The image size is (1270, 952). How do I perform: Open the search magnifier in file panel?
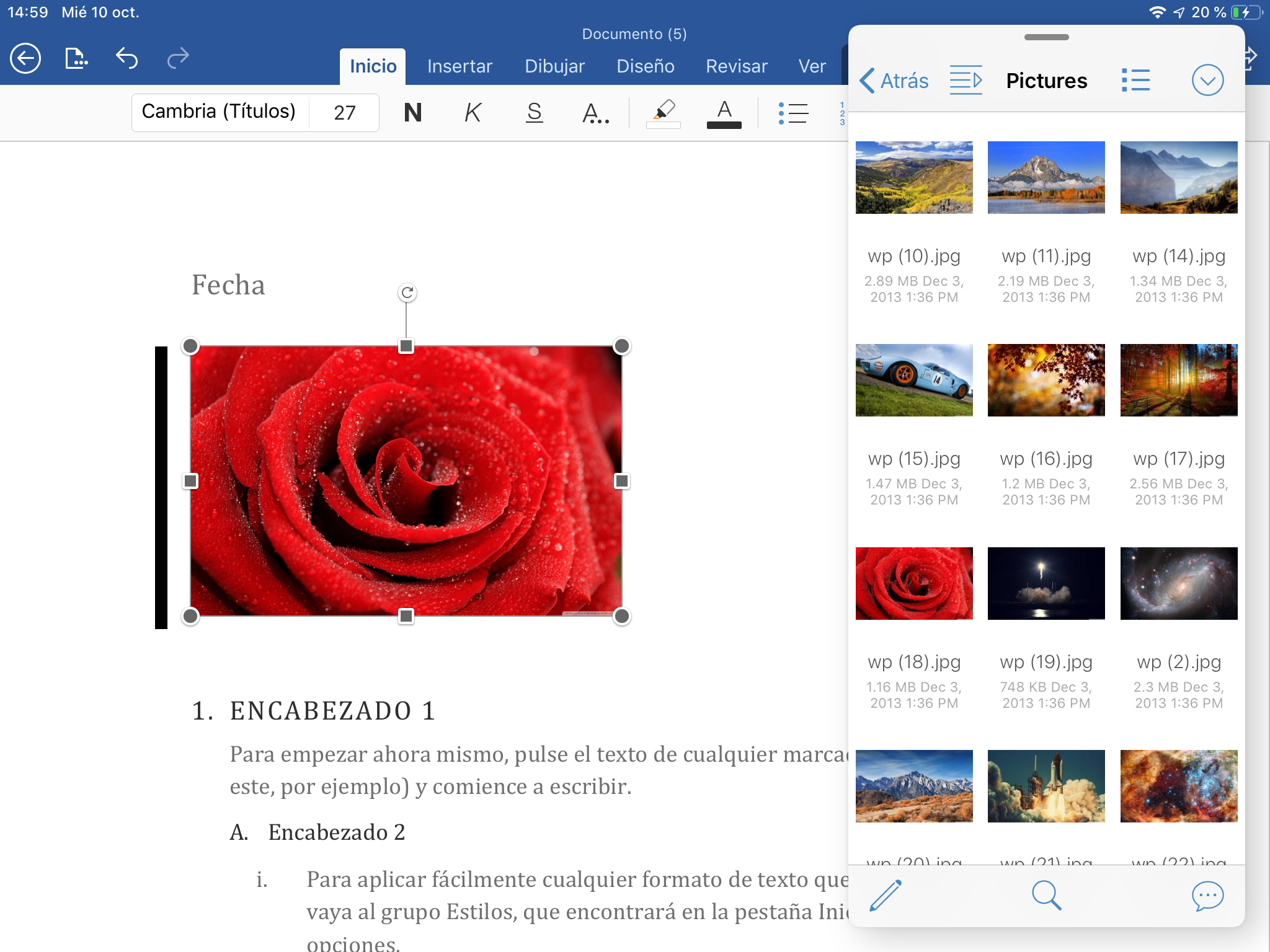pyautogui.click(x=1046, y=895)
